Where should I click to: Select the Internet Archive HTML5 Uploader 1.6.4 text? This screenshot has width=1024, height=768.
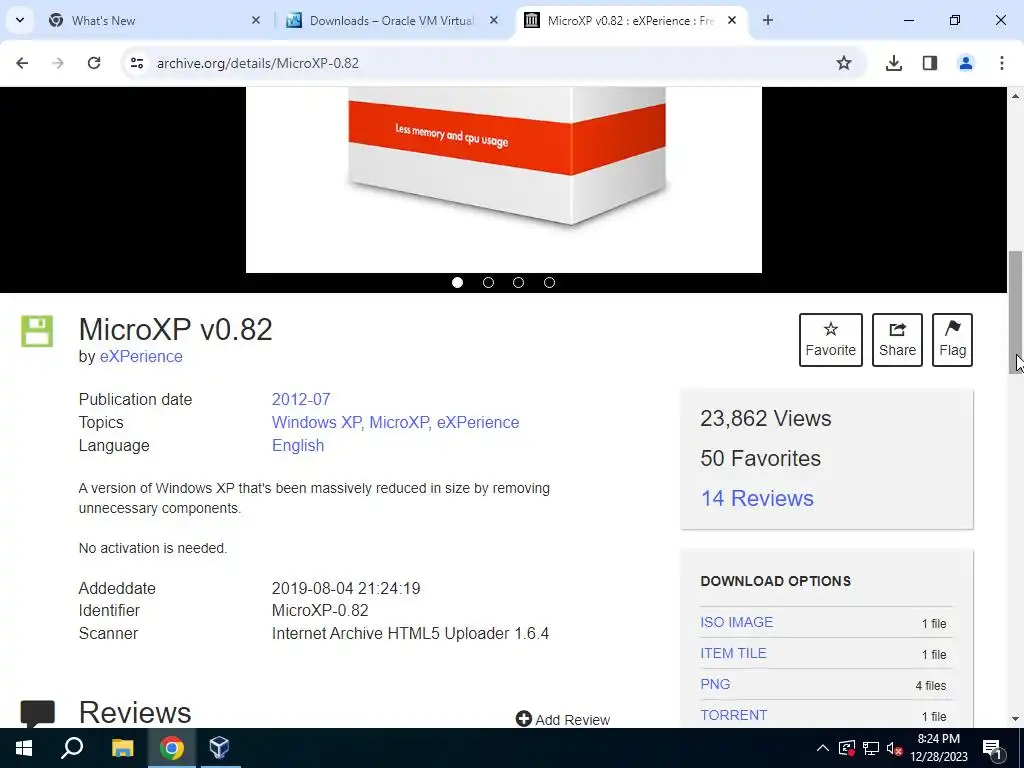[x=410, y=633]
